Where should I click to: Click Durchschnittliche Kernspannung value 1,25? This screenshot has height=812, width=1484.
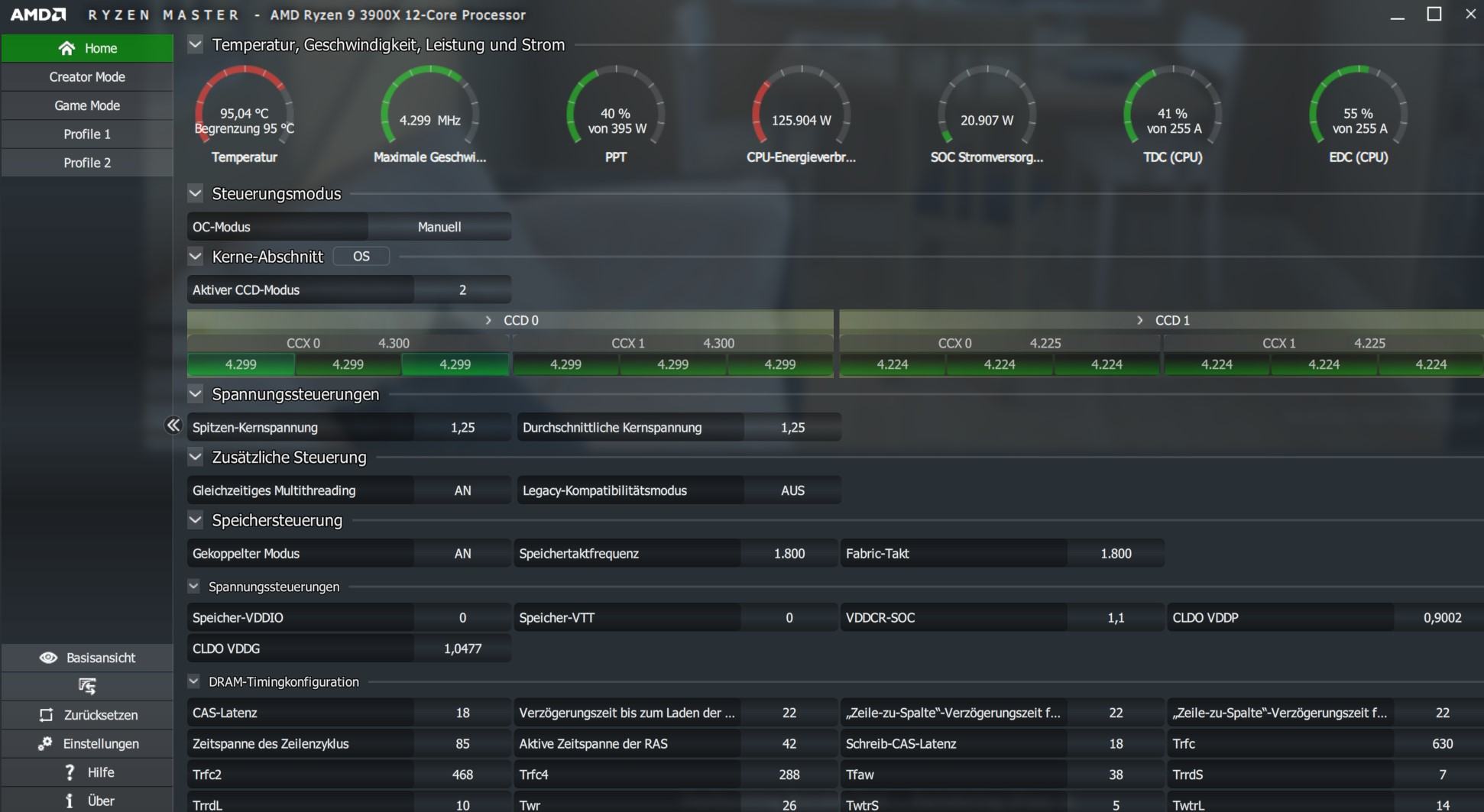pyautogui.click(x=792, y=428)
